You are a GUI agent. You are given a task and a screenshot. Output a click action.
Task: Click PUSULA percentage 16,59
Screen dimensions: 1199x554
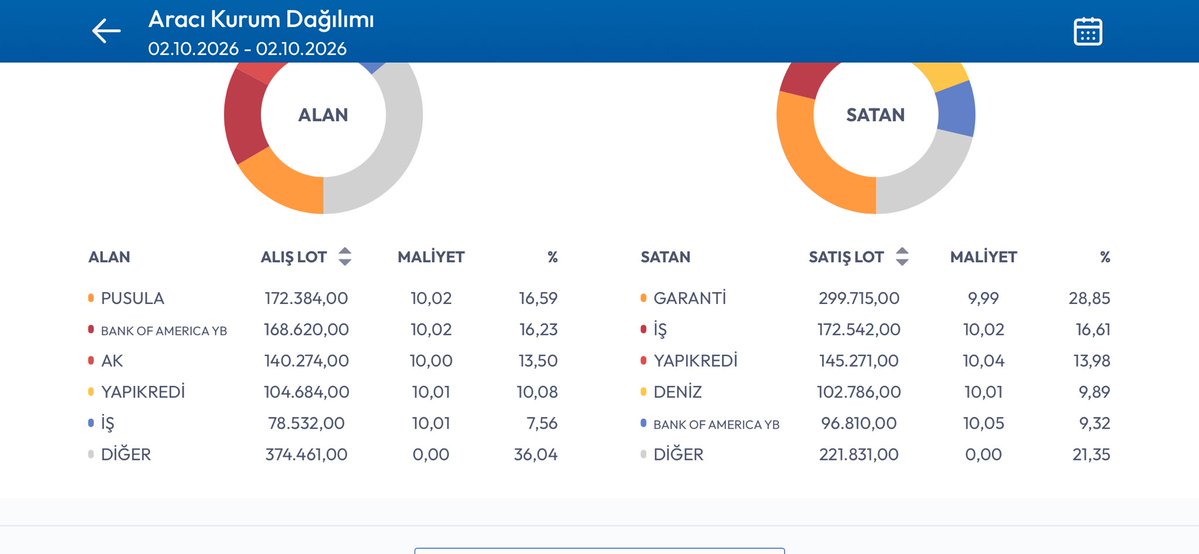538,298
